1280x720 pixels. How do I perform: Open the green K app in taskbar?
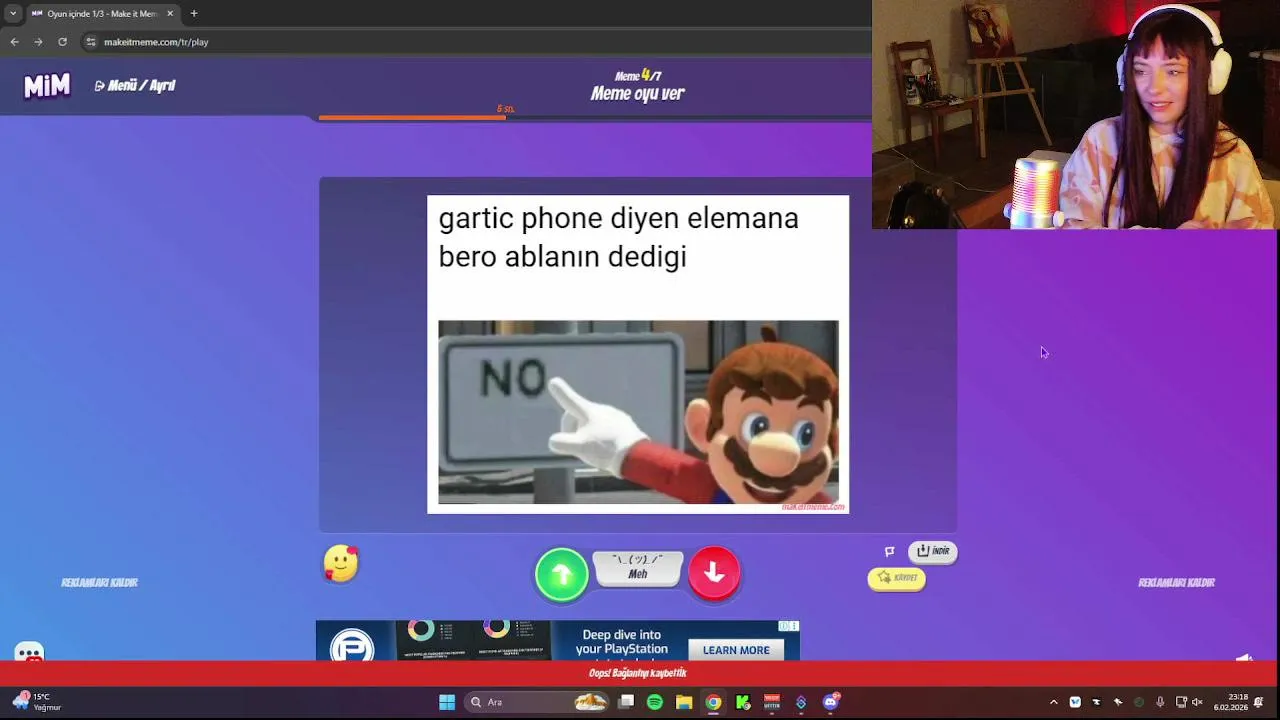pos(743,702)
